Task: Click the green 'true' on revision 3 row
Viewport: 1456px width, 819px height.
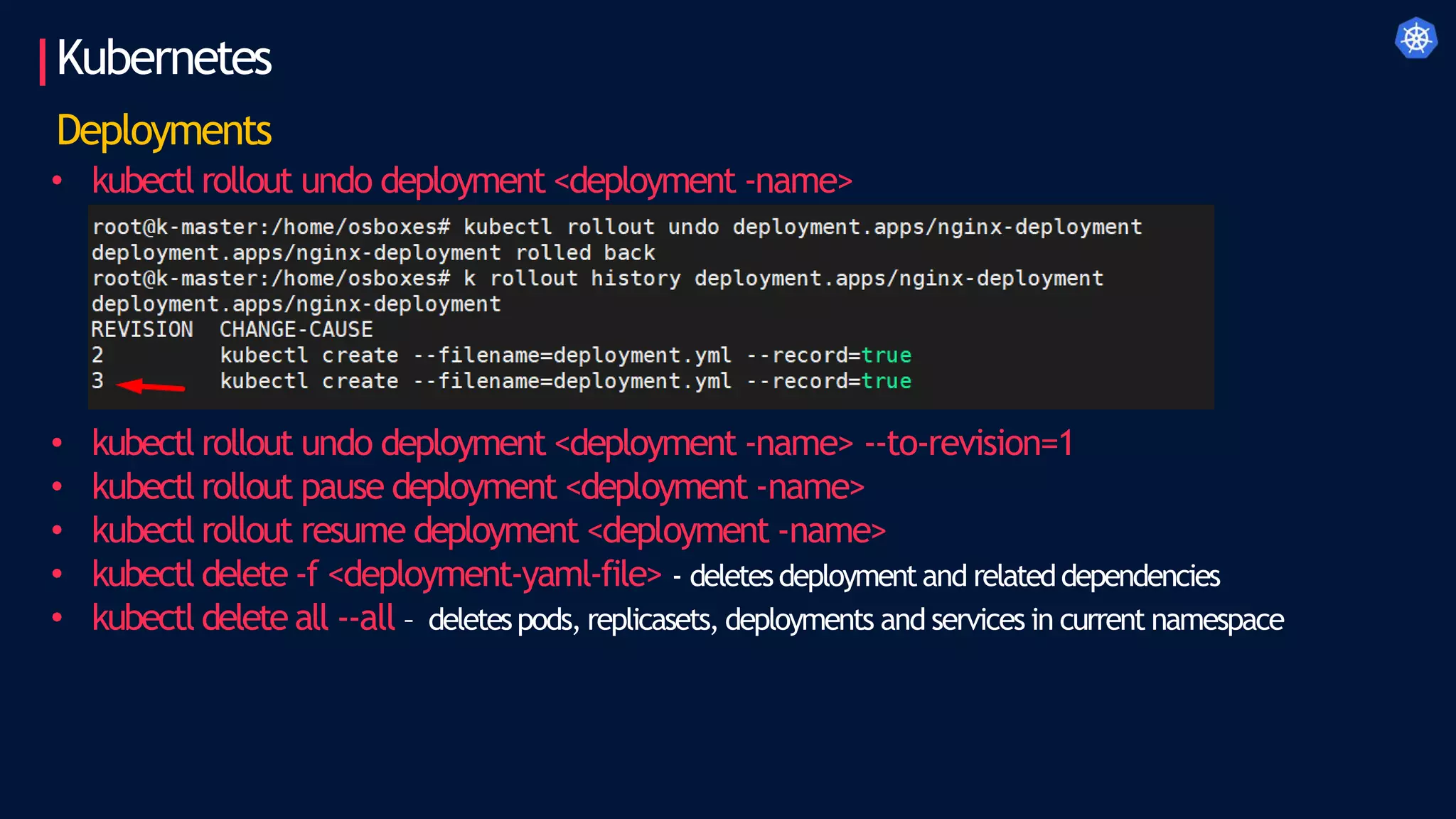Action: 886,382
